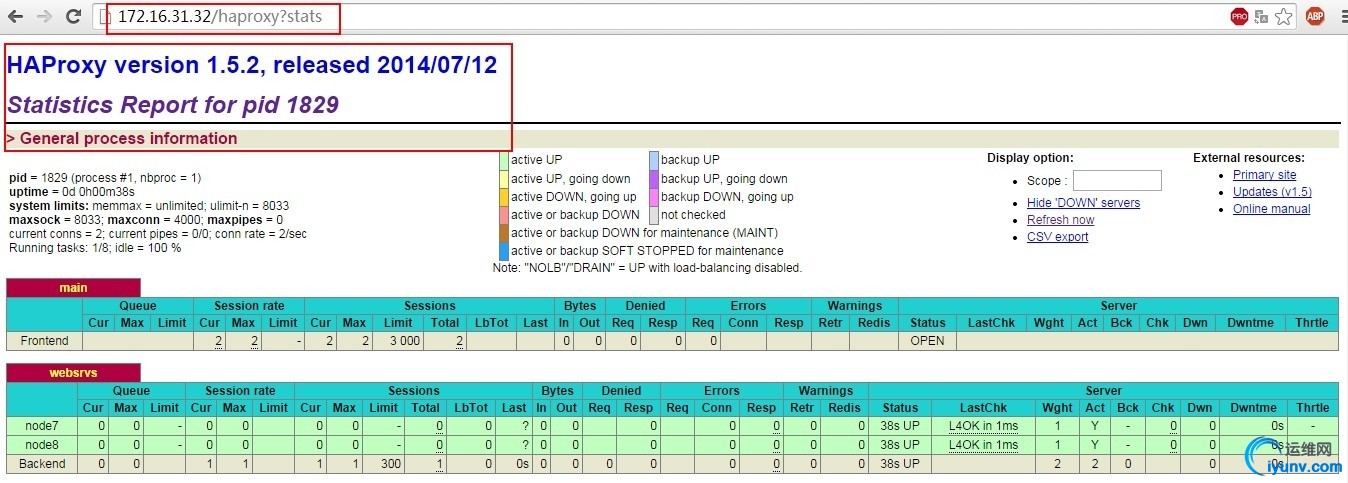1348x483 pixels.
Task: Click the red PRO extension icon
Action: [x=1239, y=16]
